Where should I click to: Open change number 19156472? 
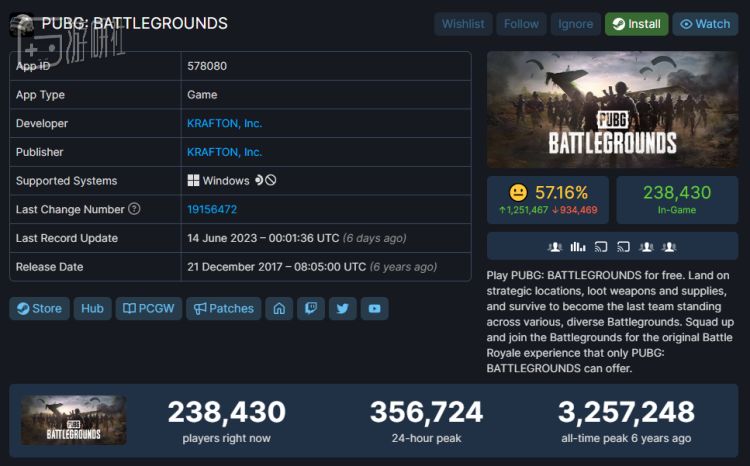click(212, 210)
